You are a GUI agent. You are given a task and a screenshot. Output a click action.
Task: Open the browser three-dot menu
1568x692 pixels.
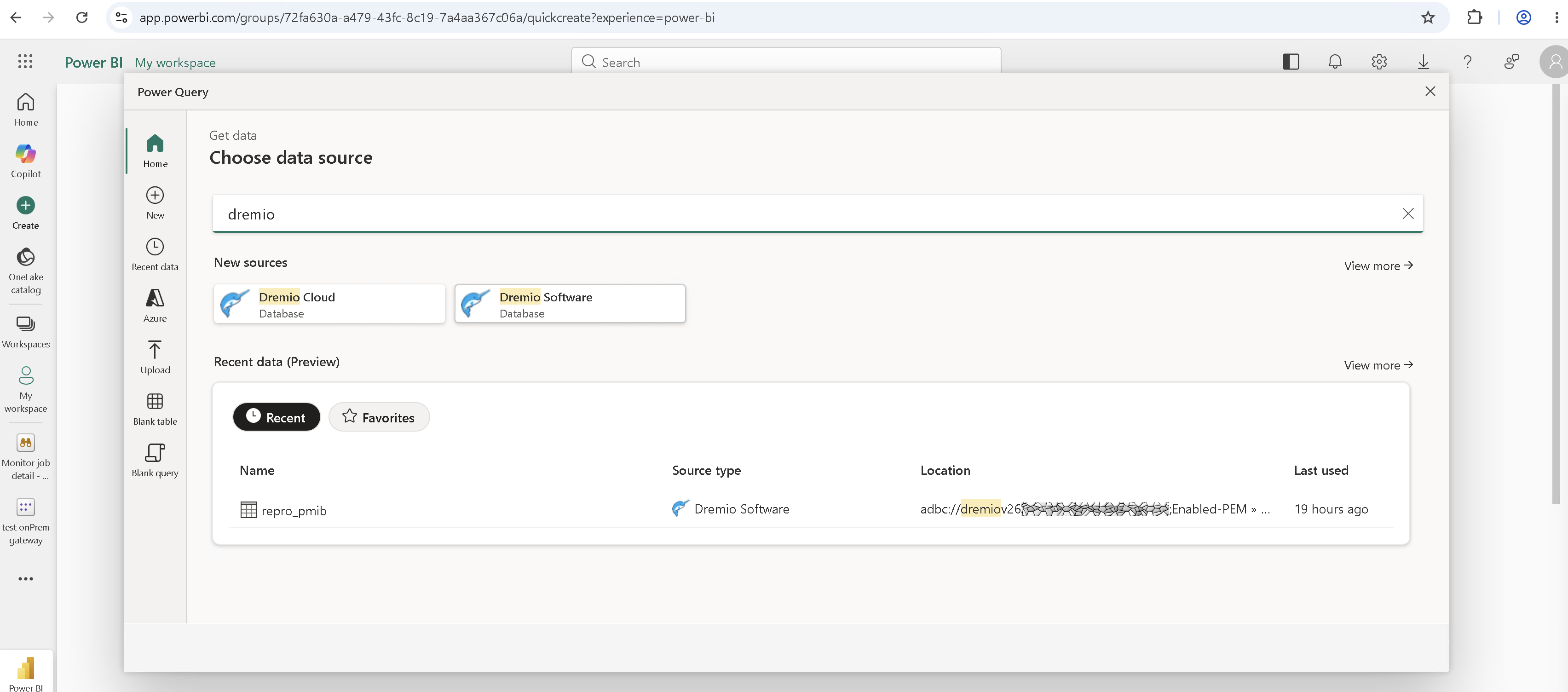click(x=1556, y=17)
